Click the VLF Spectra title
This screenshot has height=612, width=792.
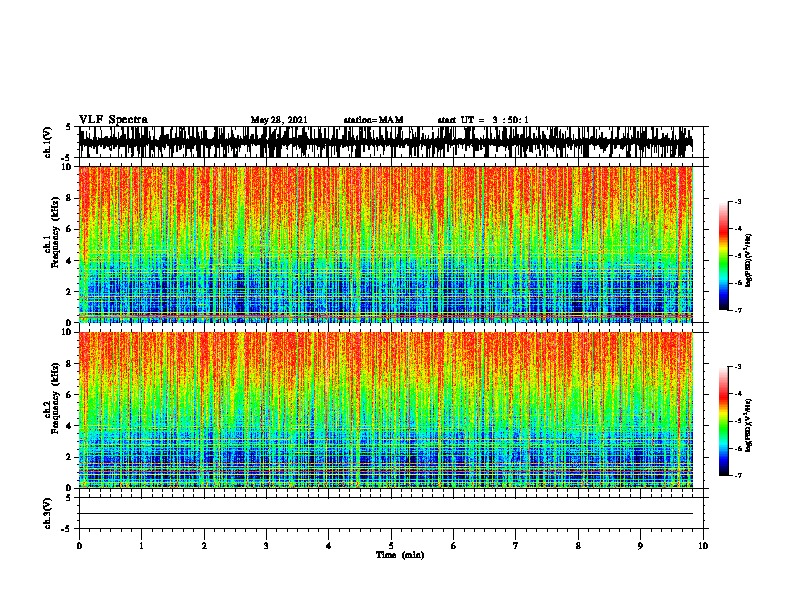tap(113, 120)
